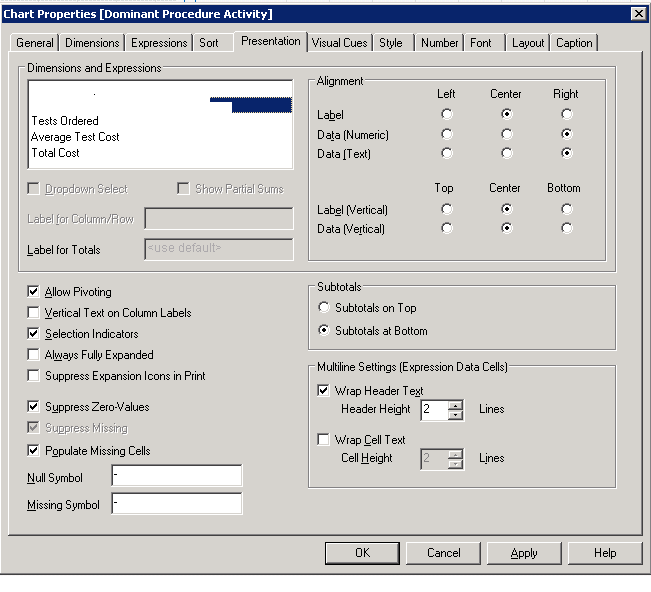Set Label (Vertical) to Bottom

coord(567,209)
